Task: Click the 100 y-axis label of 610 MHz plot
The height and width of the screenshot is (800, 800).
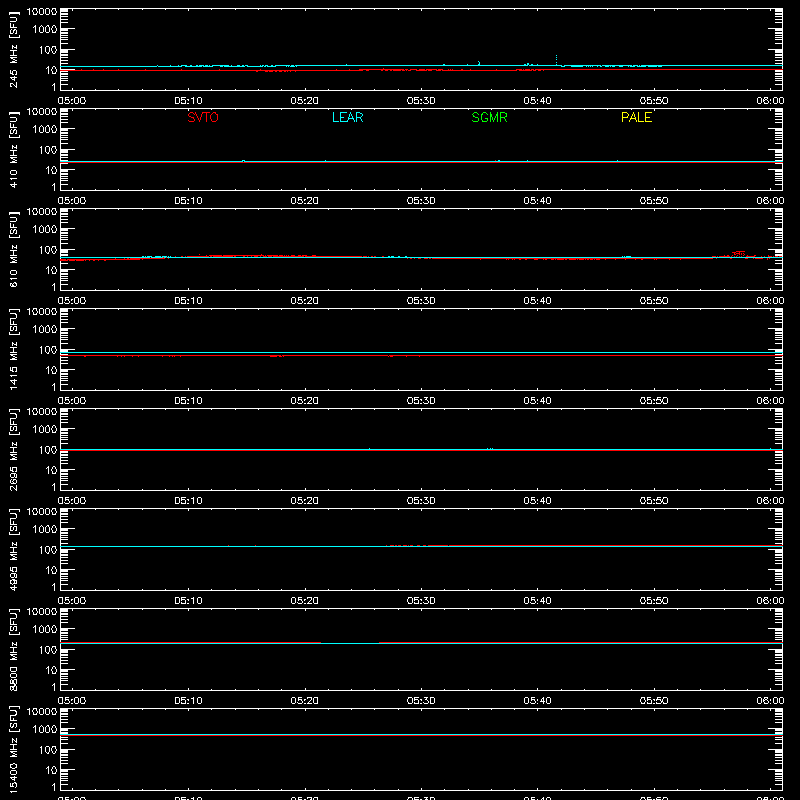Action: point(48,250)
